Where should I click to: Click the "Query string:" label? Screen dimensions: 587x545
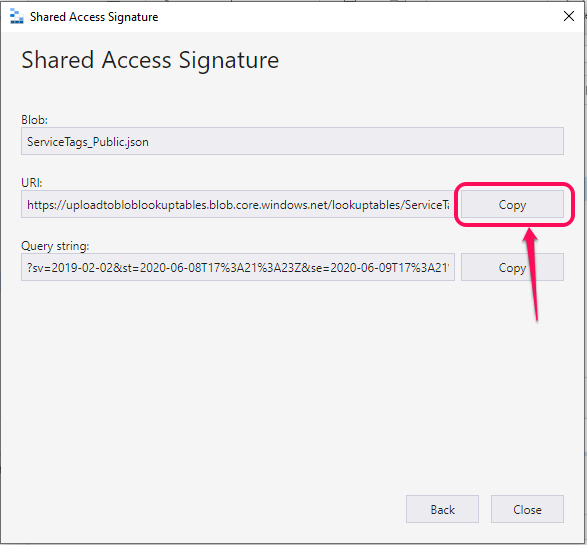point(55,246)
